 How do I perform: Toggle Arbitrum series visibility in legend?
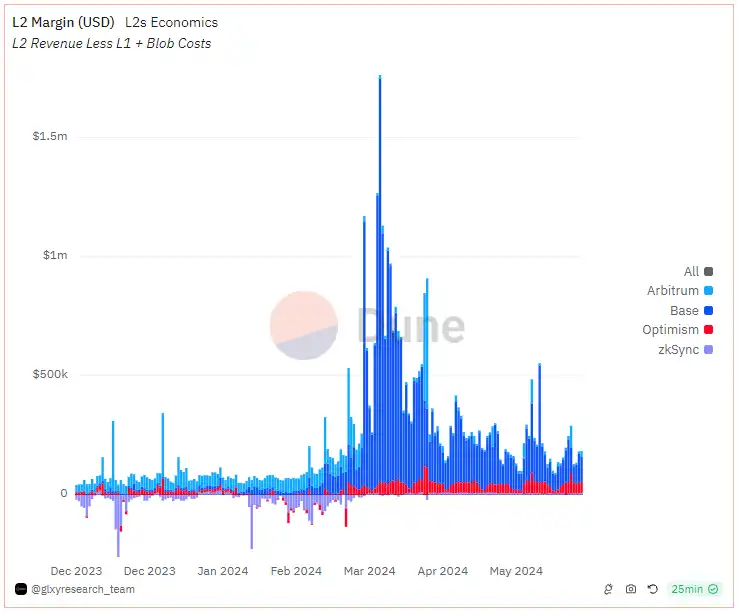coord(673,291)
